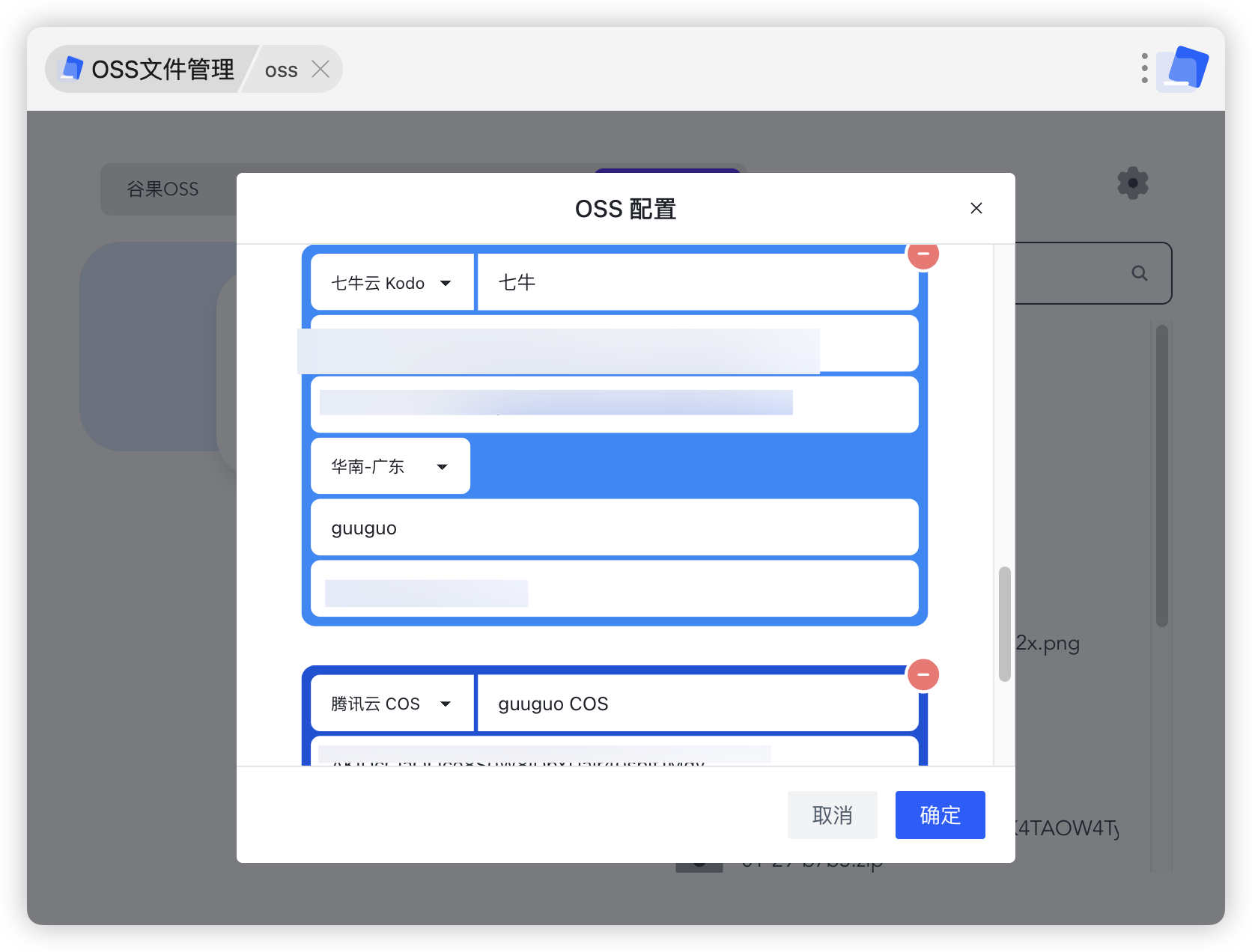Screen dimensions: 1252x952
Task: Click the domain field below guuguo
Action: (615, 589)
